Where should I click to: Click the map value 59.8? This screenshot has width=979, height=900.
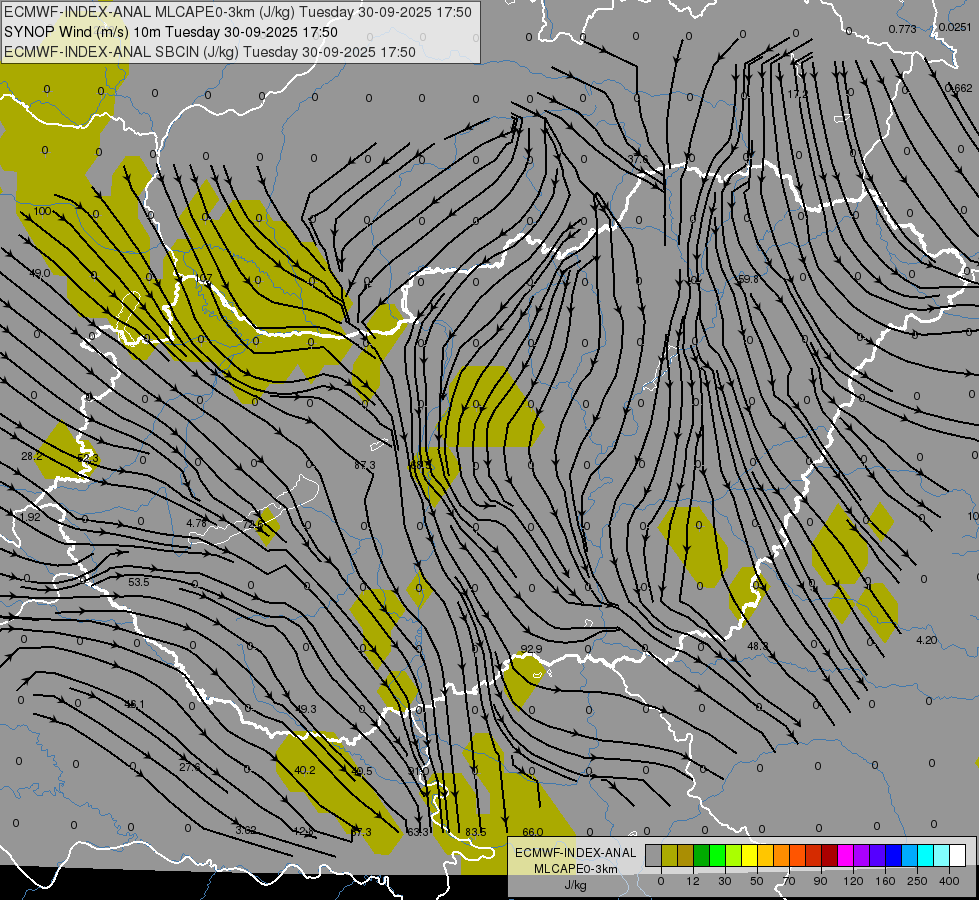click(747, 279)
